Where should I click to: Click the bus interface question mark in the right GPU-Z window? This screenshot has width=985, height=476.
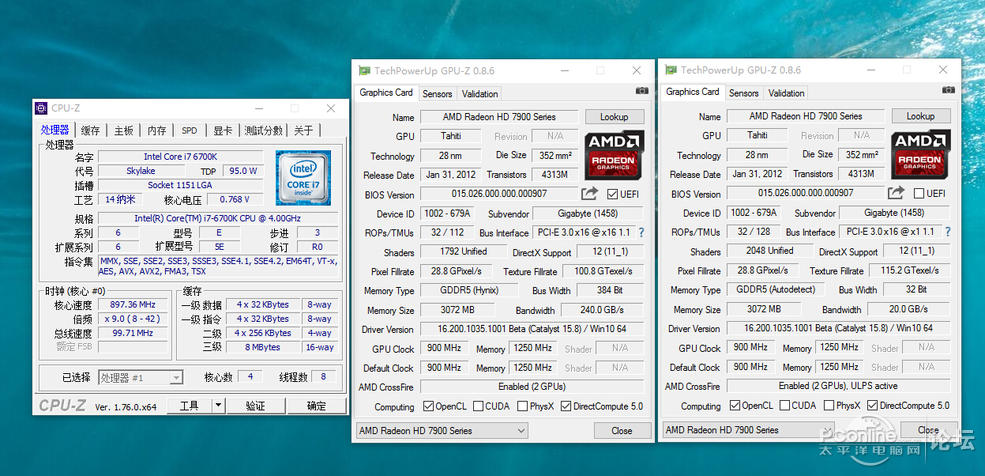(948, 232)
